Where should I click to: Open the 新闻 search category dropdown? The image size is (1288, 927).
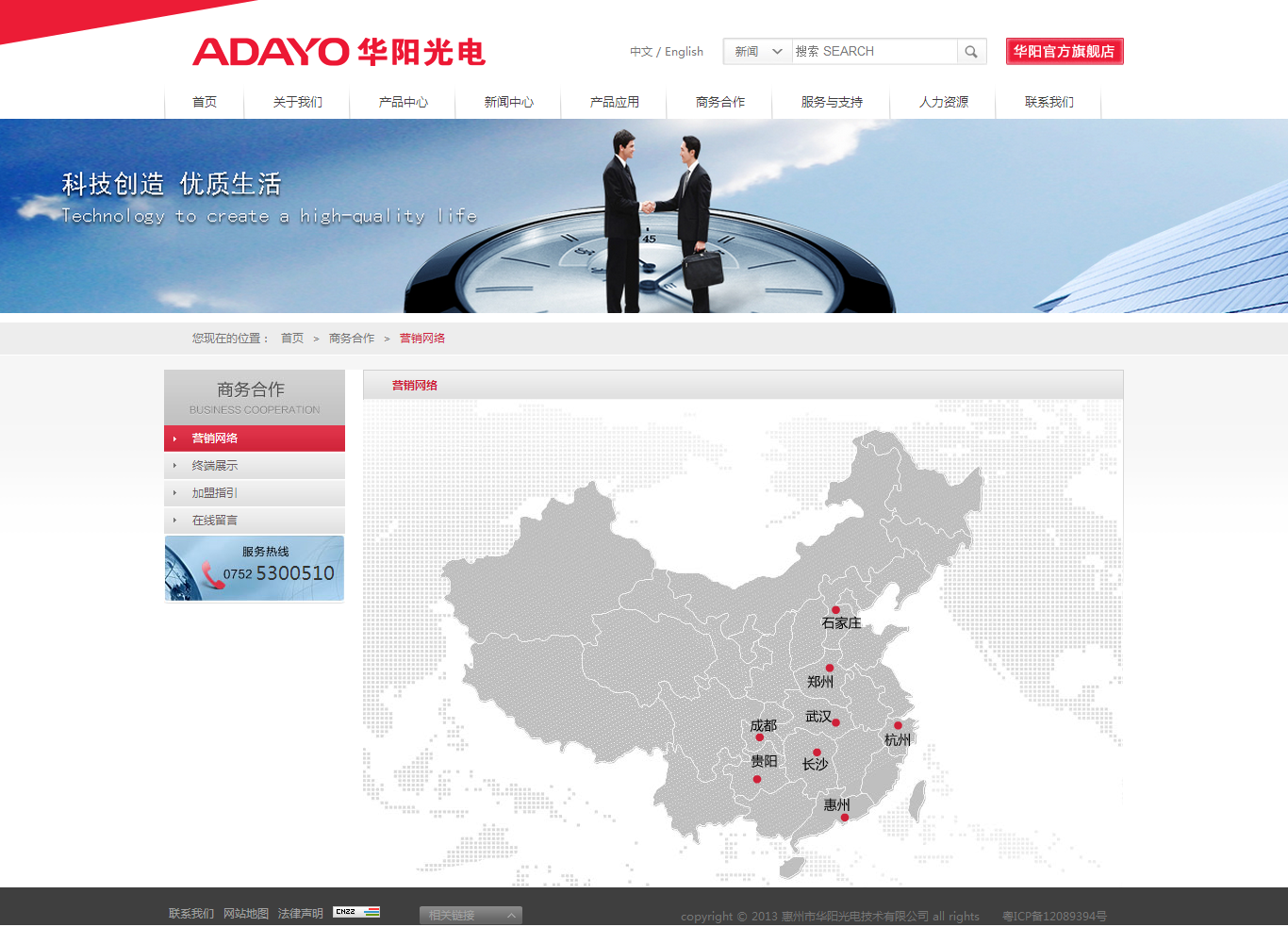[x=756, y=51]
